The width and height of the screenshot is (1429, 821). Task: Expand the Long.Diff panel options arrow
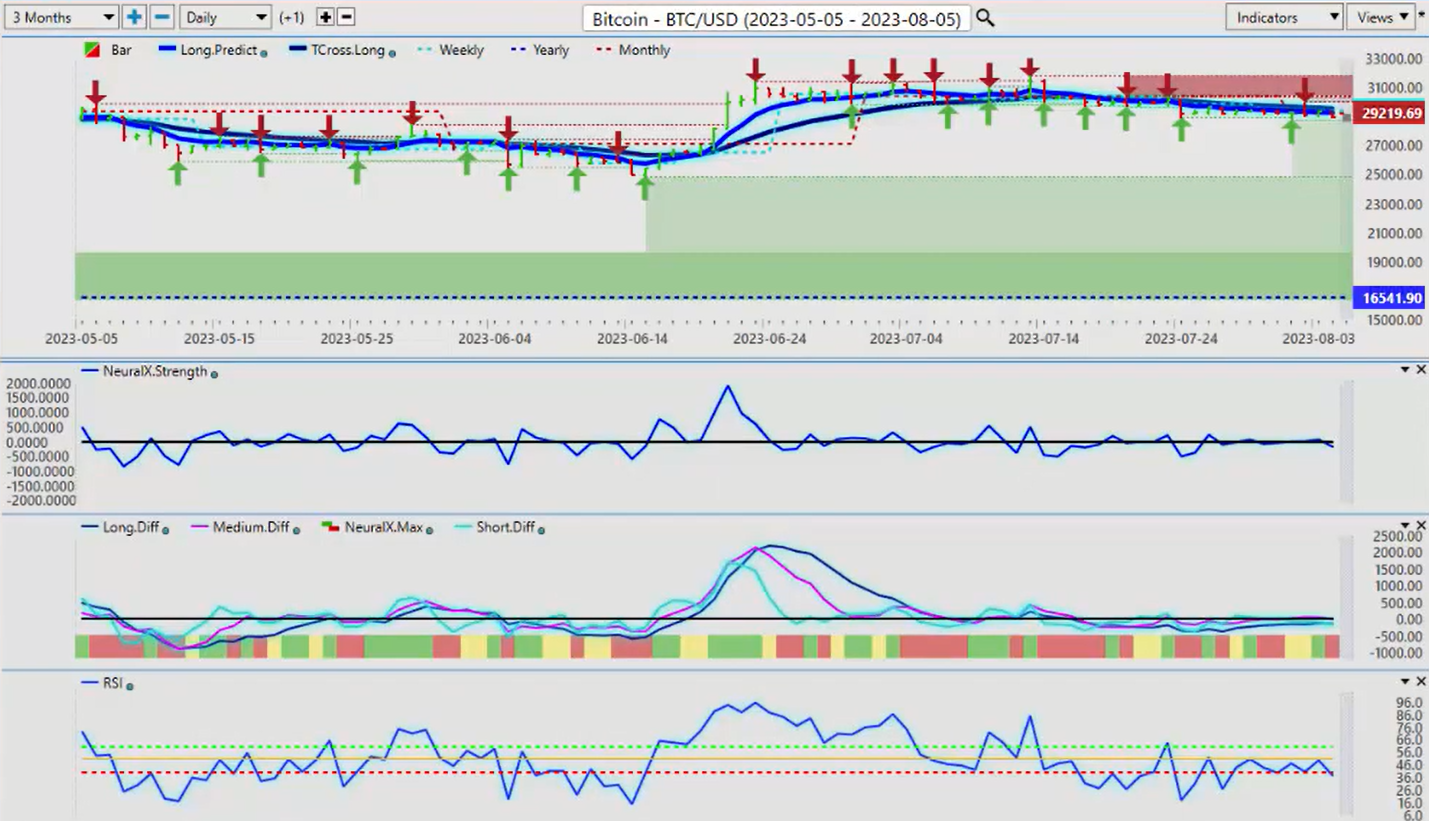(x=1405, y=525)
